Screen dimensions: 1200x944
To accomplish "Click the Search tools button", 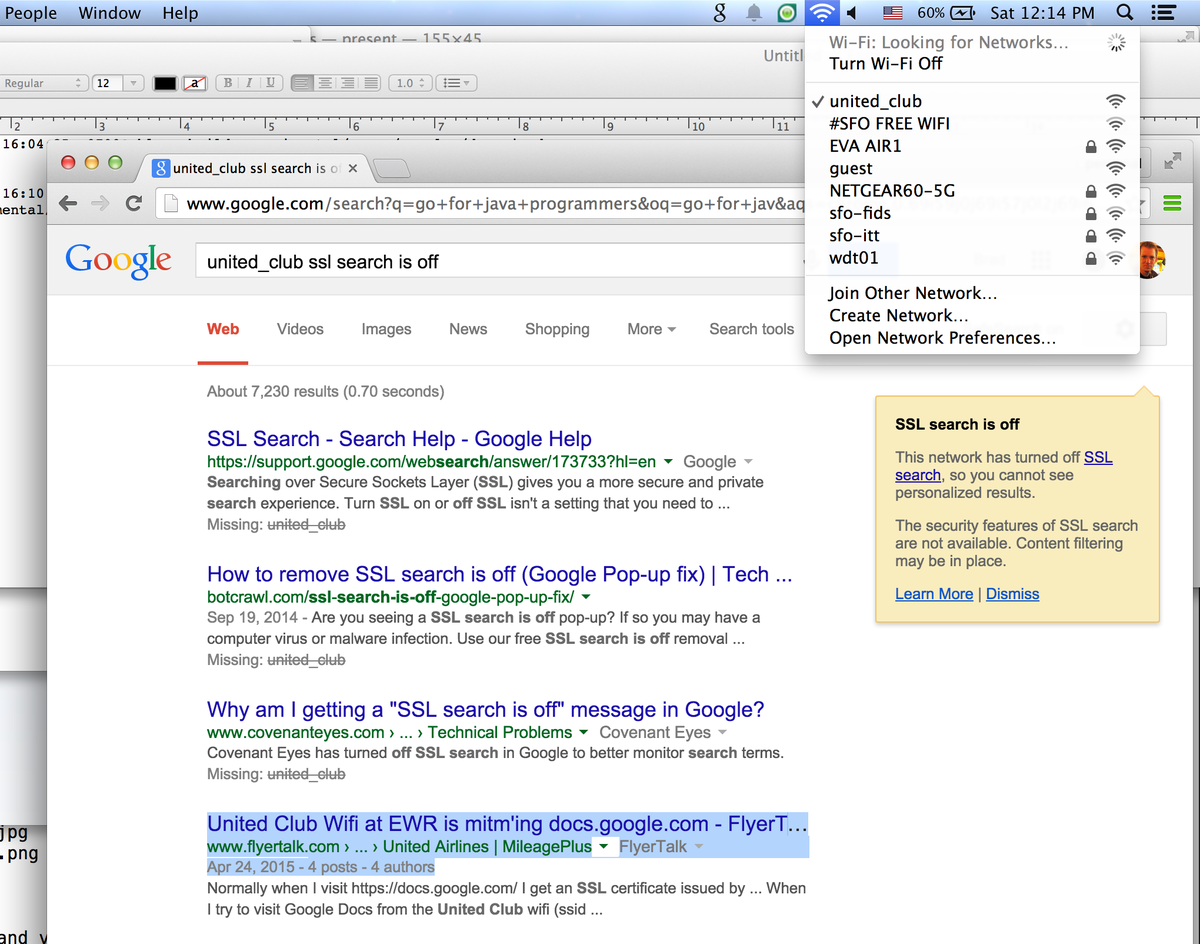I will pos(751,329).
